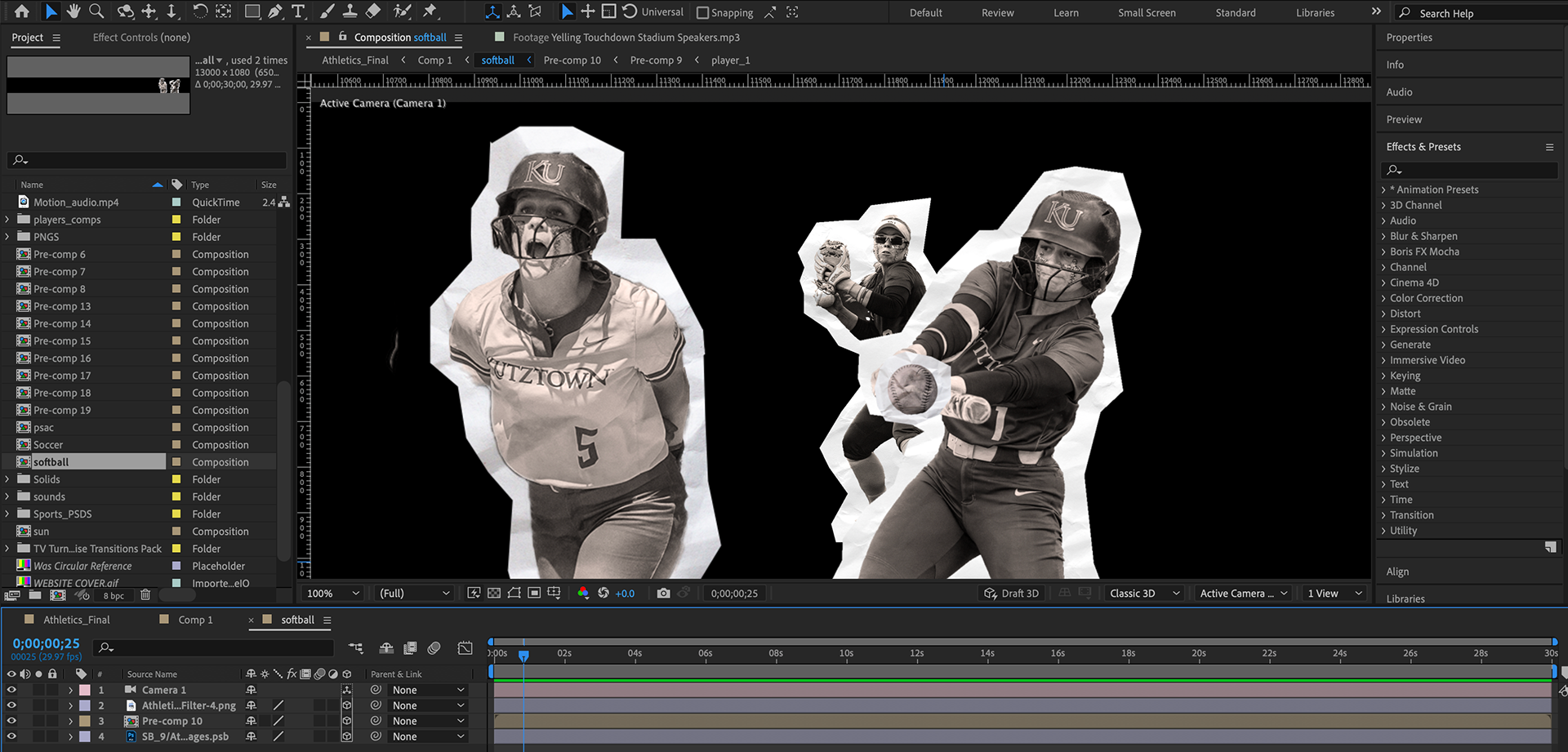Screen dimensions: 1568x752
Task: Toggle the transparency grid icon
Action: tap(494, 594)
